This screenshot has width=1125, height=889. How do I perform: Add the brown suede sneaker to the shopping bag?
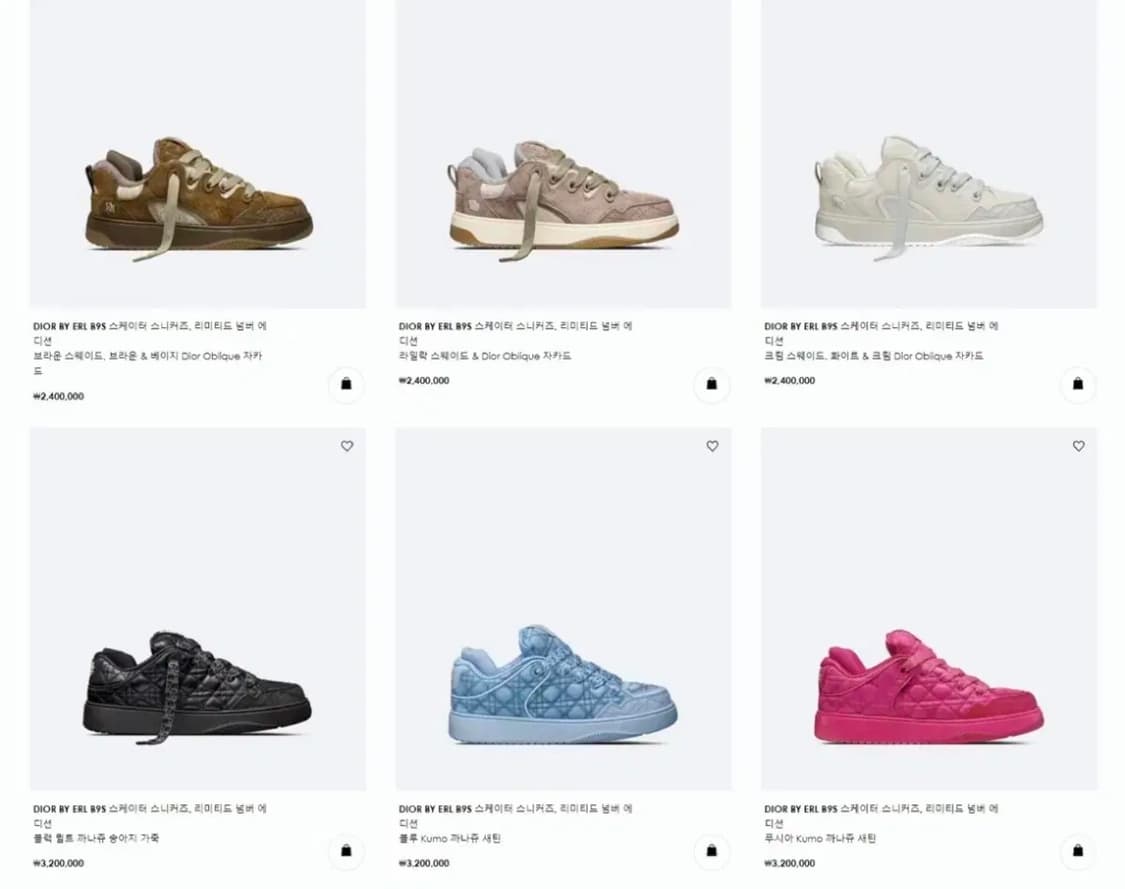pos(346,385)
